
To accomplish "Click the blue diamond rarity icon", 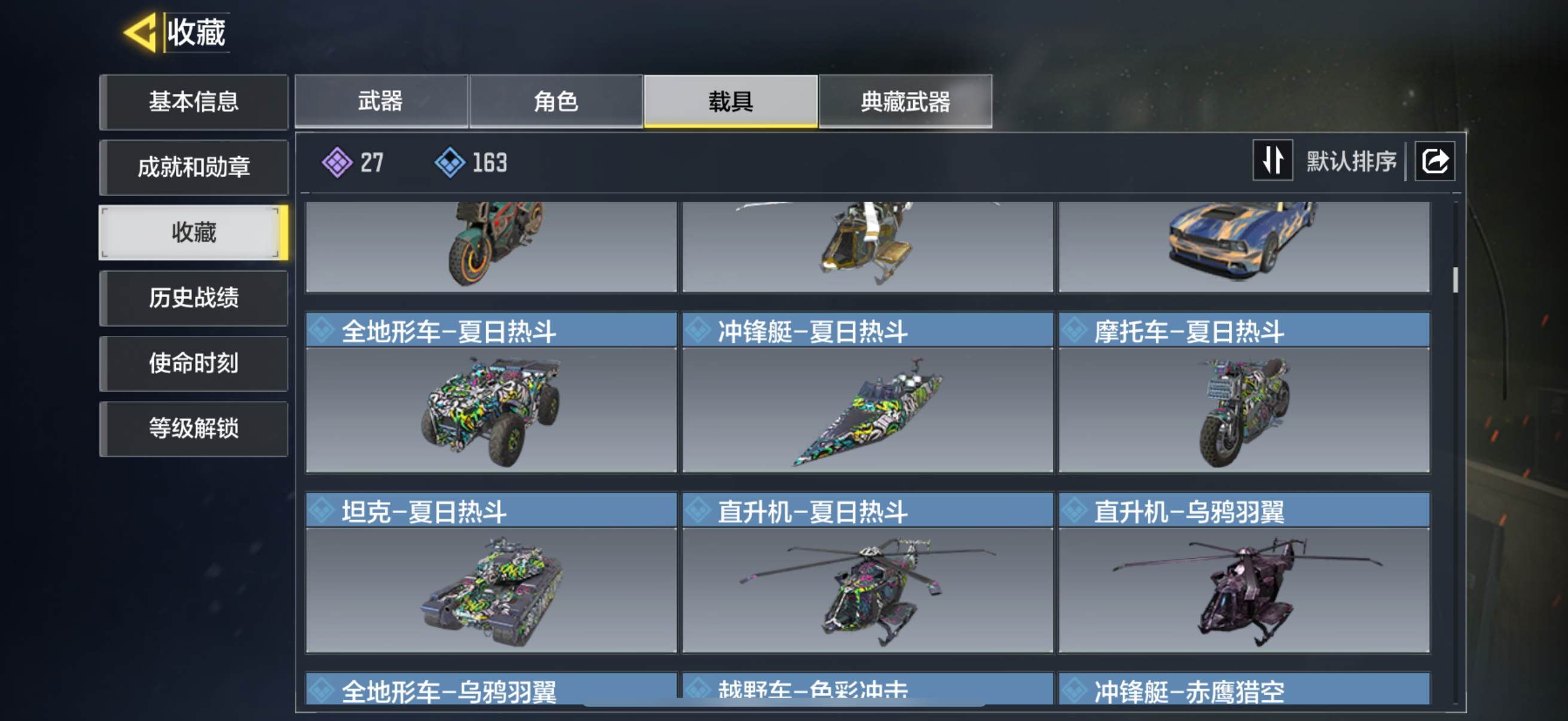I will (450, 163).
